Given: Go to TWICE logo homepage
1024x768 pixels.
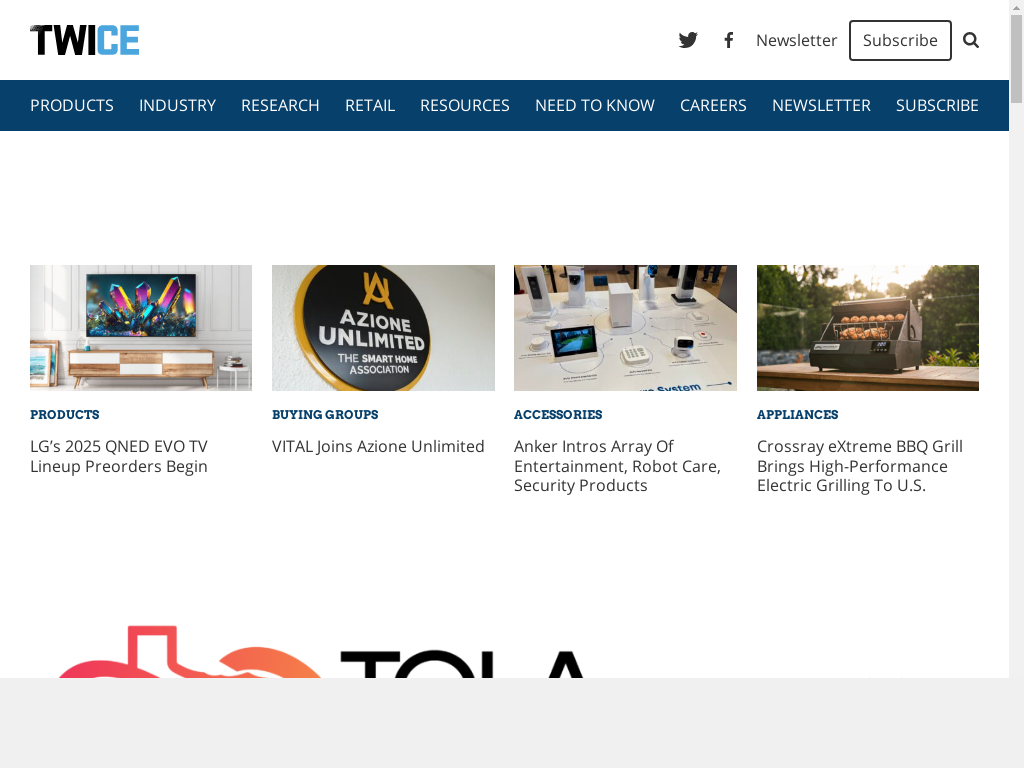Looking at the screenshot, I should (x=84, y=40).
